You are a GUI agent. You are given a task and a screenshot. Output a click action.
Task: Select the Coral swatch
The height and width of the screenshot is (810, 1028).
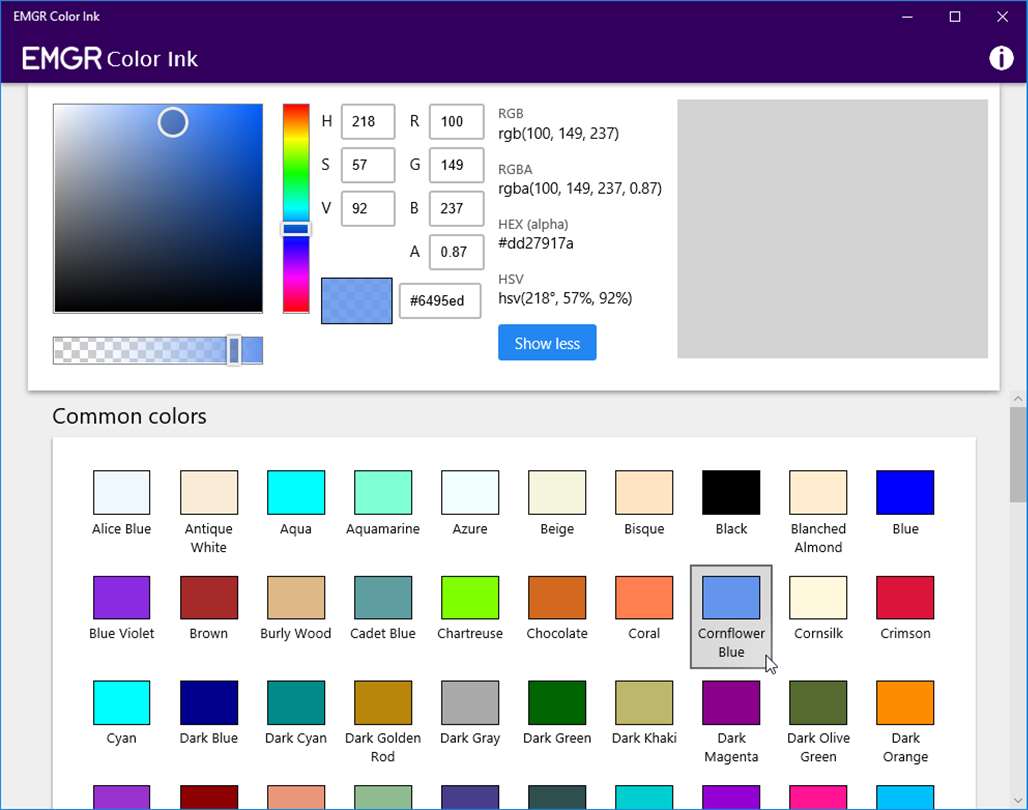[x=644, y=597]
